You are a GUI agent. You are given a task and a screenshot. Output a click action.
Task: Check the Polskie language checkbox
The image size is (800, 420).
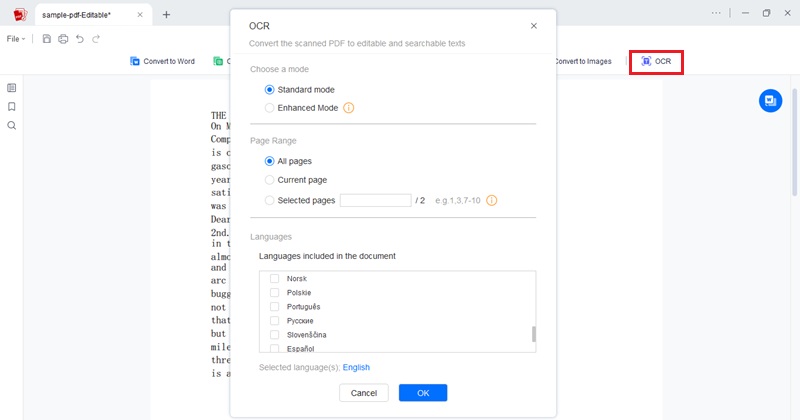click(x=274, y=292)
